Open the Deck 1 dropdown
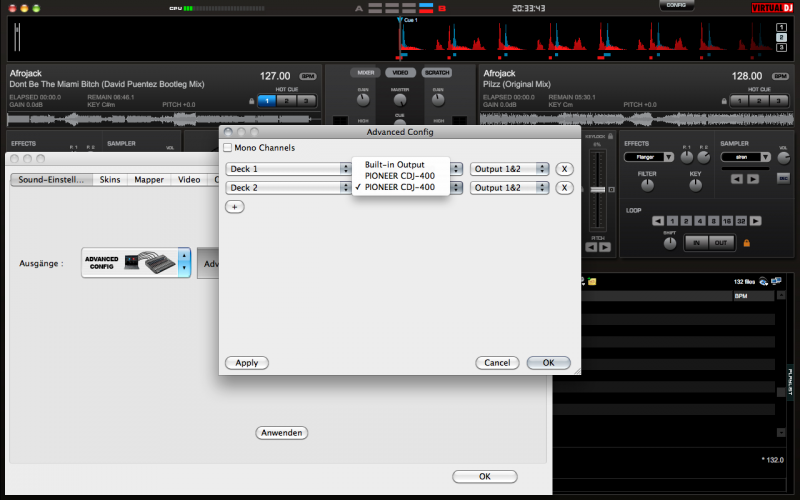Screen dimensions: 800x500 click(288, 169)
